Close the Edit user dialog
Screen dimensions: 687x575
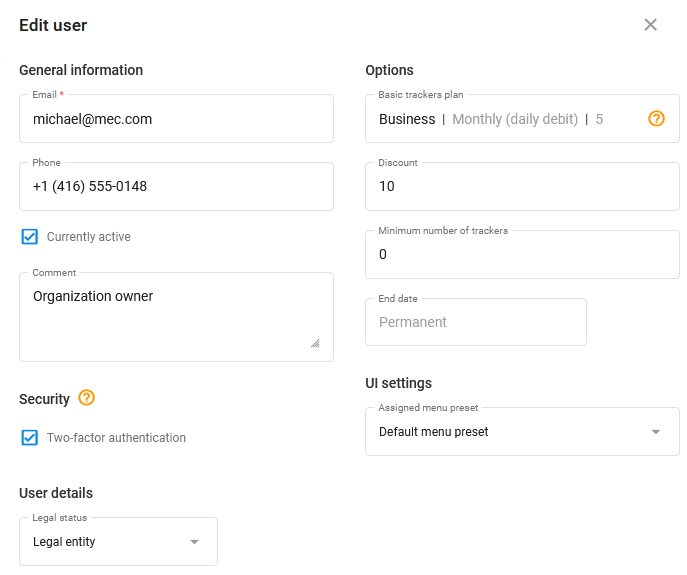coord(650,25)
